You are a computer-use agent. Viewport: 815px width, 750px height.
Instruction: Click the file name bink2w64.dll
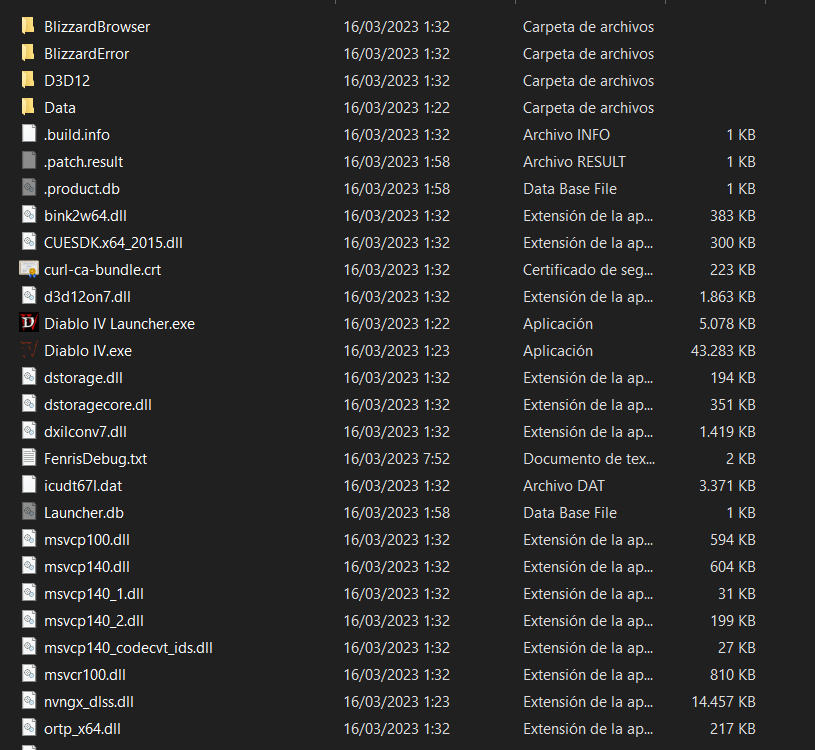coord(85,216)
